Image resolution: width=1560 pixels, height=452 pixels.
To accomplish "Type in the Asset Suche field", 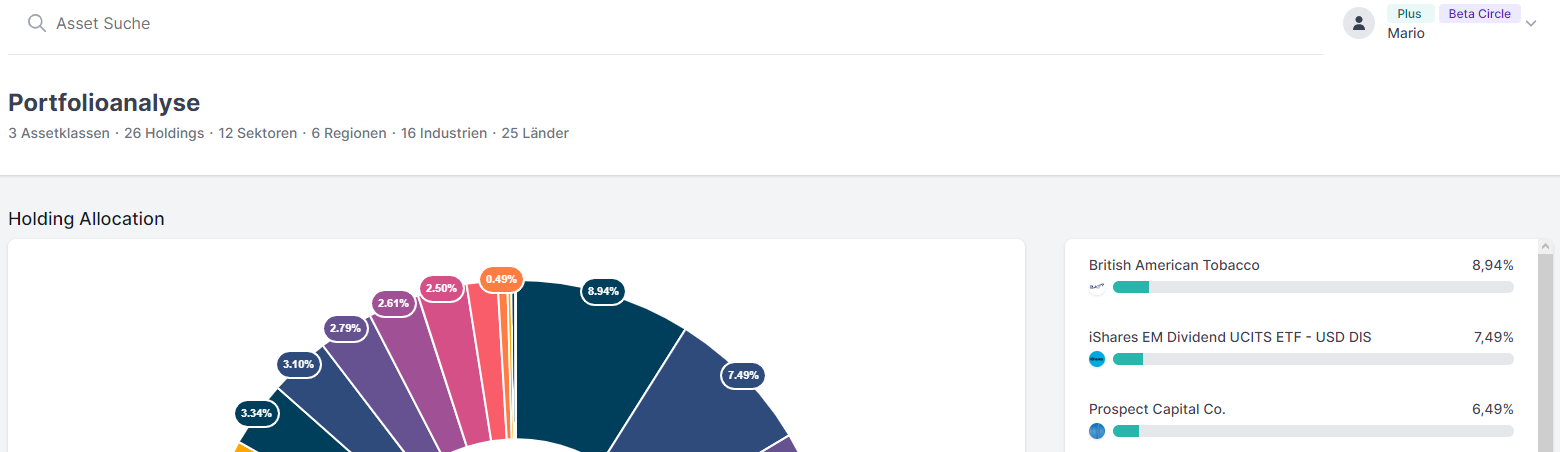I will (x=400, y=23).
